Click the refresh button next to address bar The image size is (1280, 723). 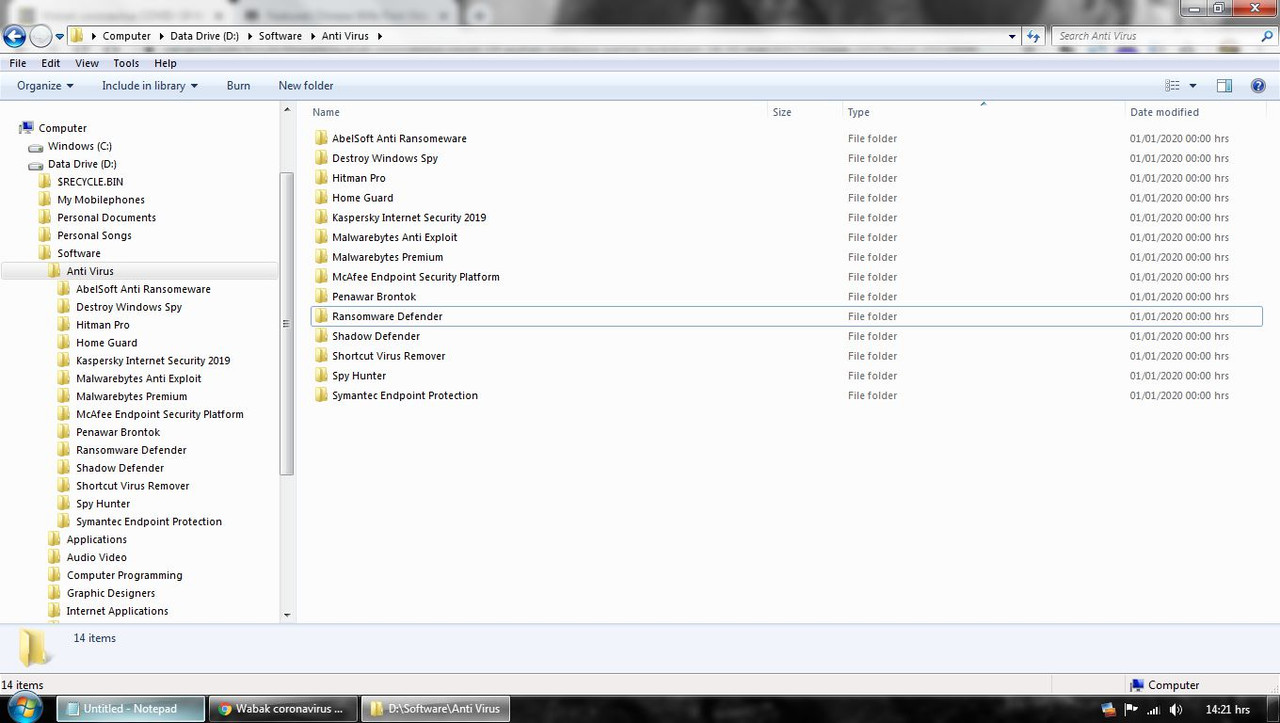(x=1034, y=36)
